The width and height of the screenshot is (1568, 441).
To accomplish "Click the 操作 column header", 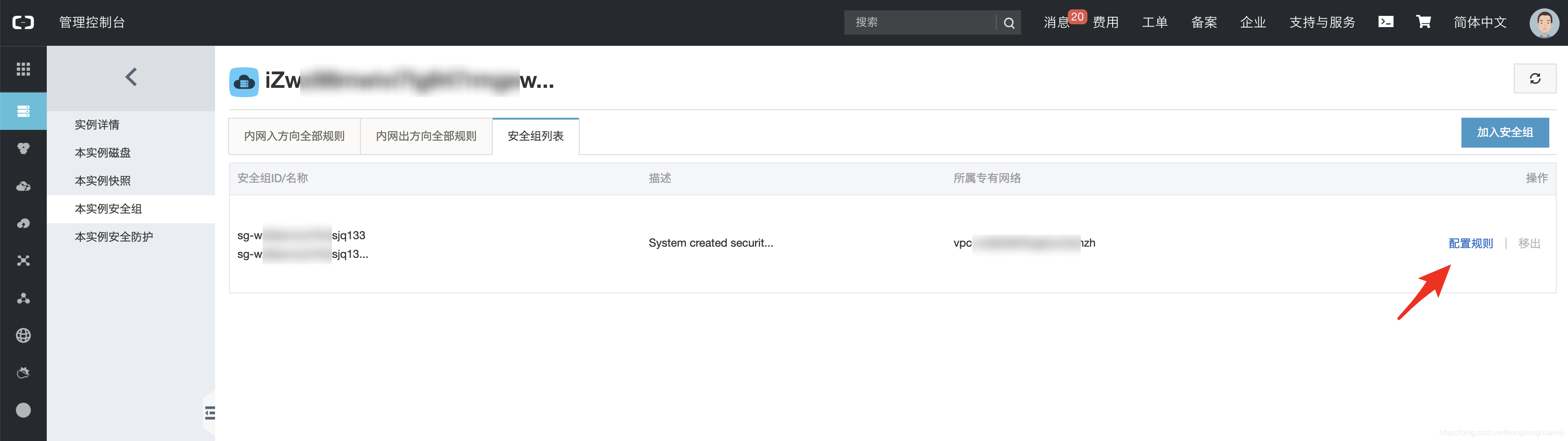I will point(1536,178).
